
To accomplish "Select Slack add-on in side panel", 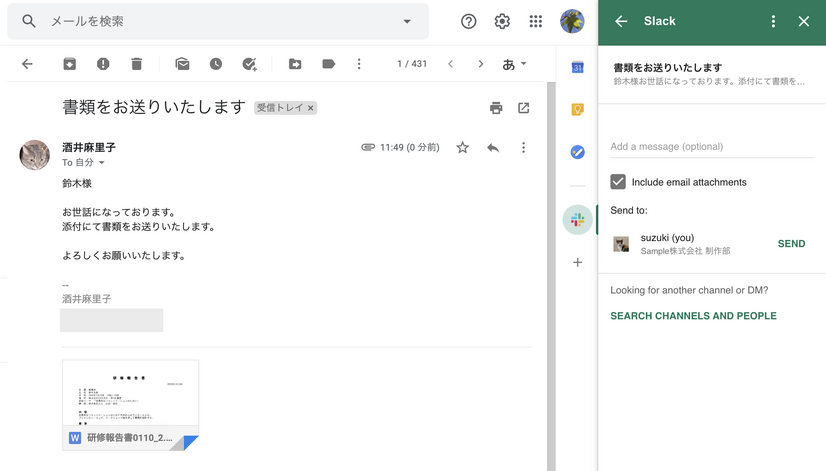I will tap(577, 220).
